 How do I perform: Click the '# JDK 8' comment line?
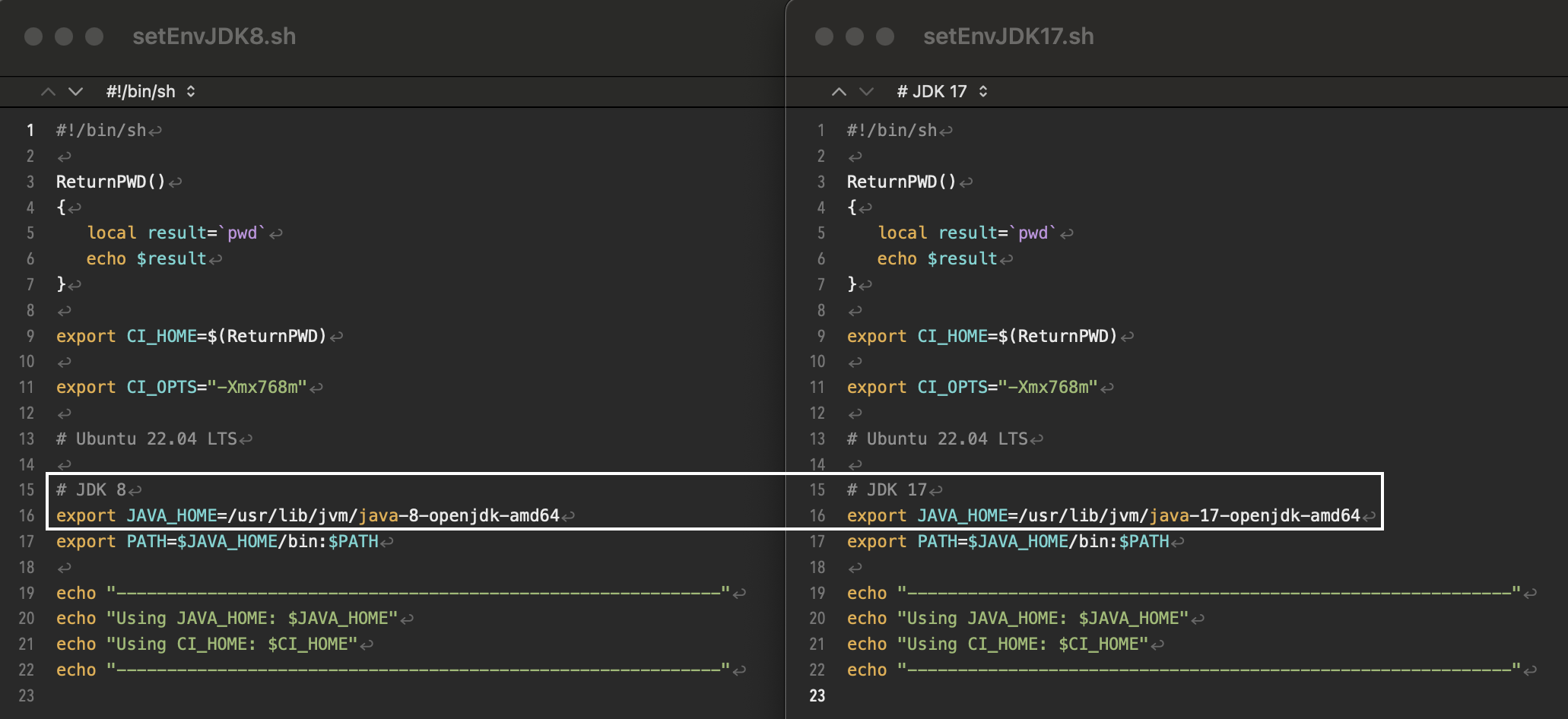pos(91,490)
